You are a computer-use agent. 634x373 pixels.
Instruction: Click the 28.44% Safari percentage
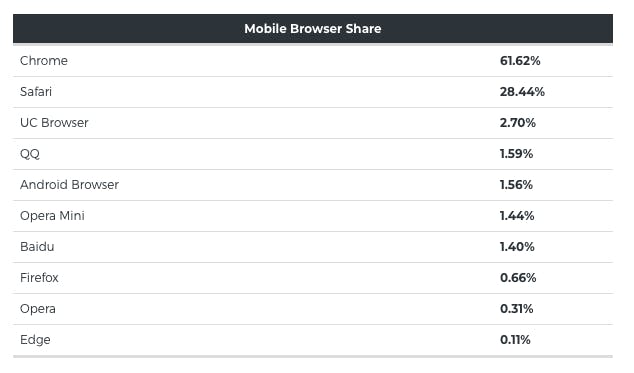click(x=522, y=92)
